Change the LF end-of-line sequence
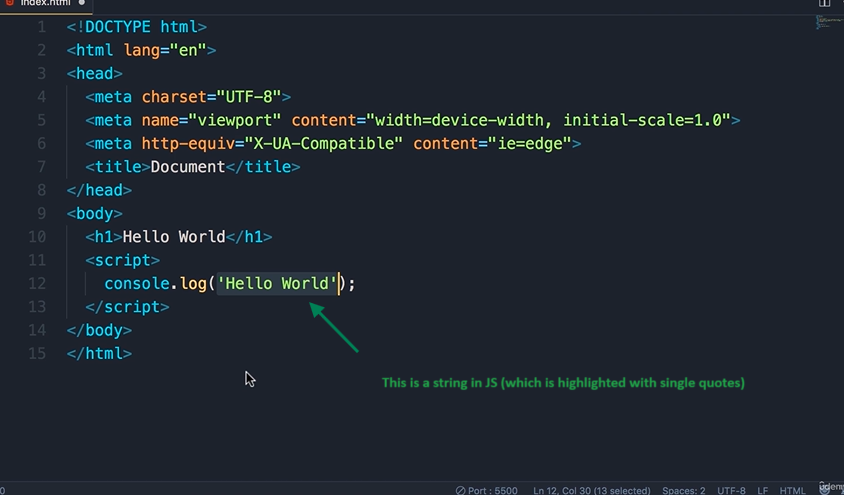This screenshot has height=495, width=844. point(763,490)
